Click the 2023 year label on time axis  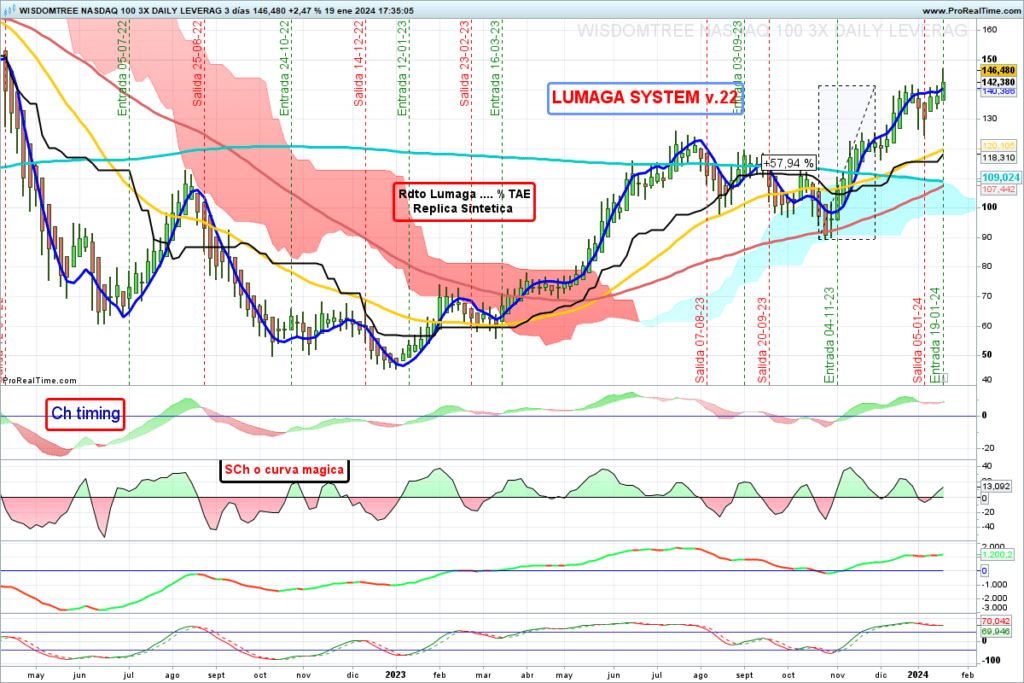[x=396, y=675]
